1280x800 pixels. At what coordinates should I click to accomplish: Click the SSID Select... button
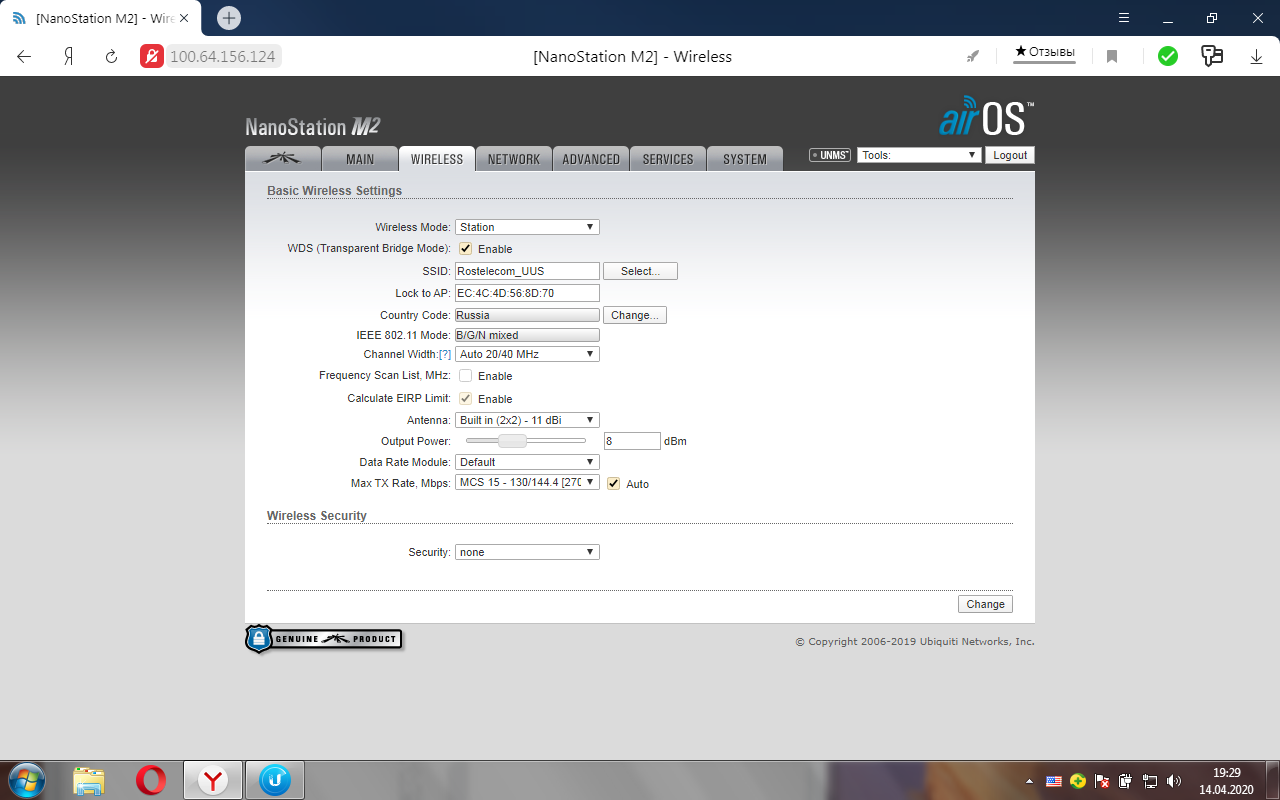click(x=640, y=271)
